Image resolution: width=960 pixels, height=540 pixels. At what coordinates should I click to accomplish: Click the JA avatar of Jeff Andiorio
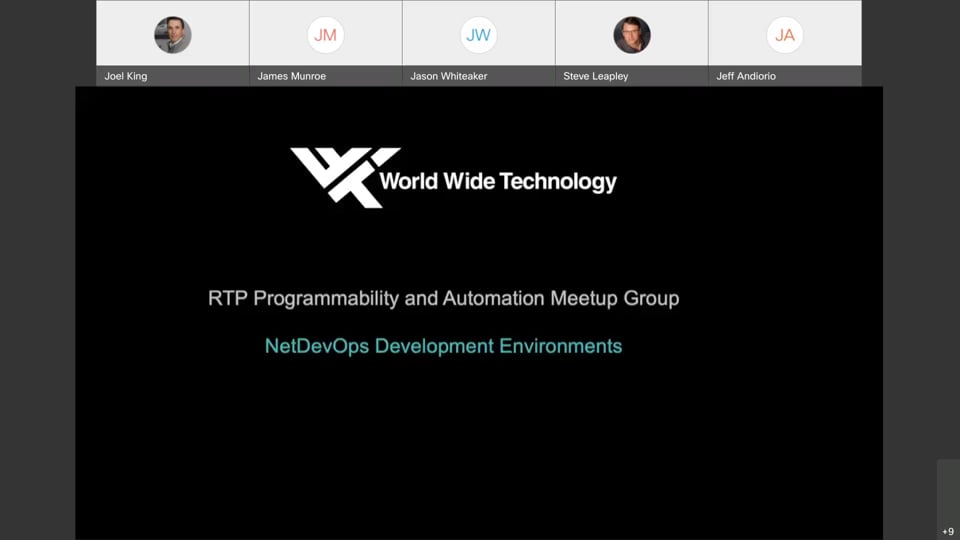tap(784, 35)
